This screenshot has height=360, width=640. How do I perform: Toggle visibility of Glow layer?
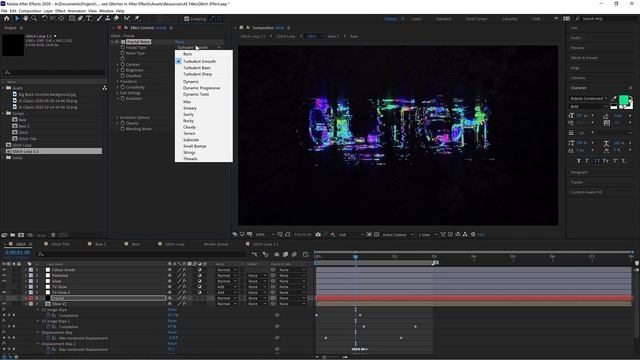(4, 281)
